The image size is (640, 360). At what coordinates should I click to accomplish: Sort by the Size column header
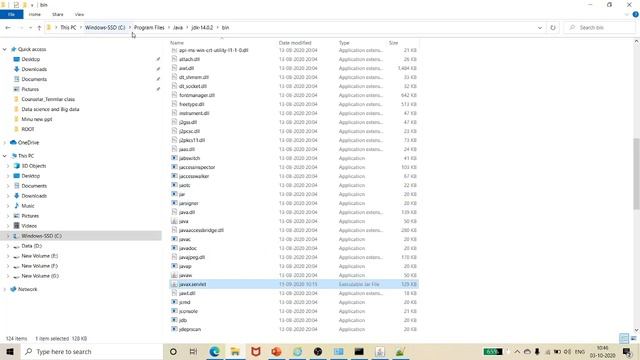[393, 43]
